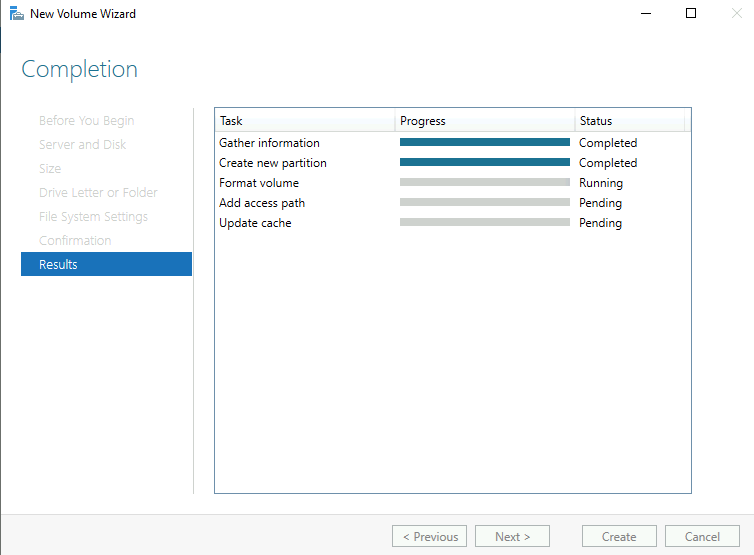
Task: Click the Gather information progress bar
Action: (485, 142)
